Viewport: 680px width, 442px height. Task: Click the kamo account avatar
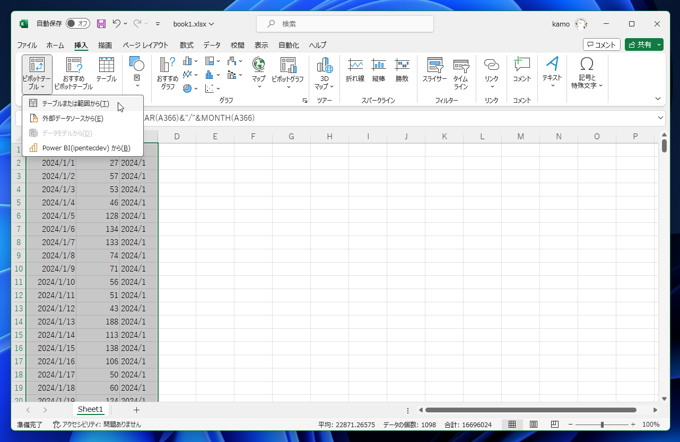tap(581, 24)
